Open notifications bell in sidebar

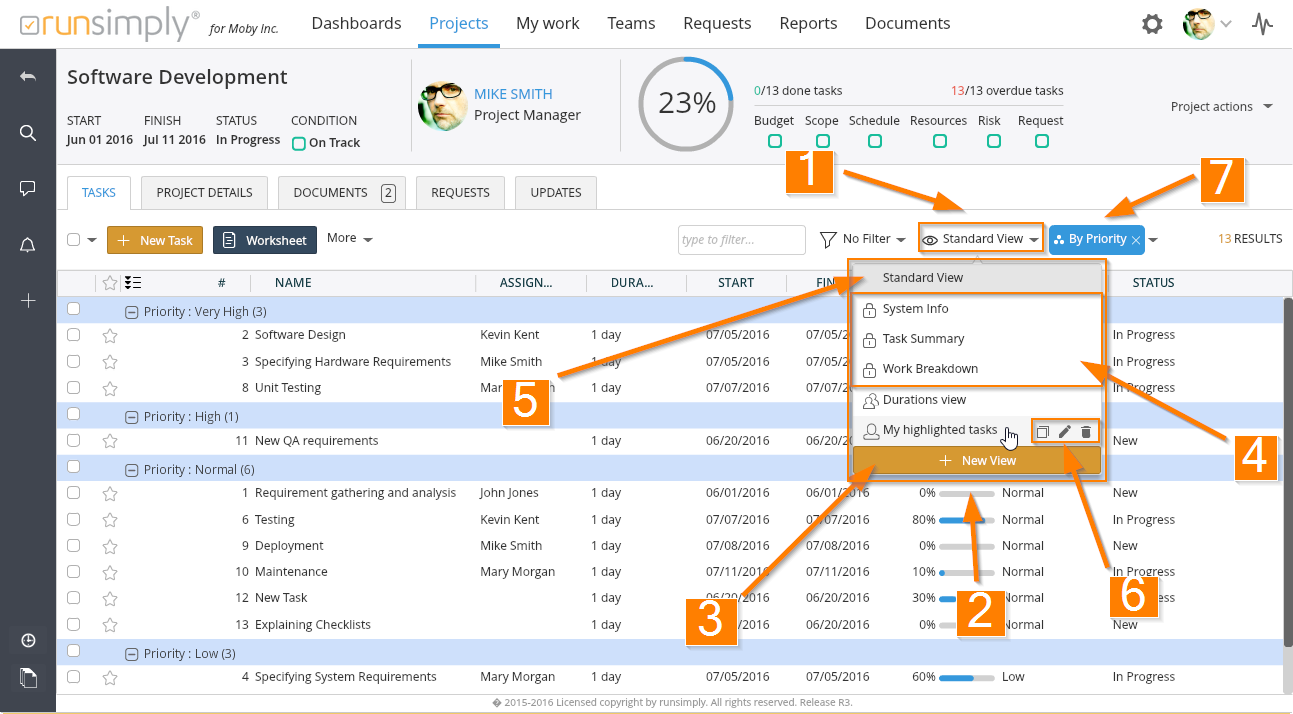pos(28,245)
